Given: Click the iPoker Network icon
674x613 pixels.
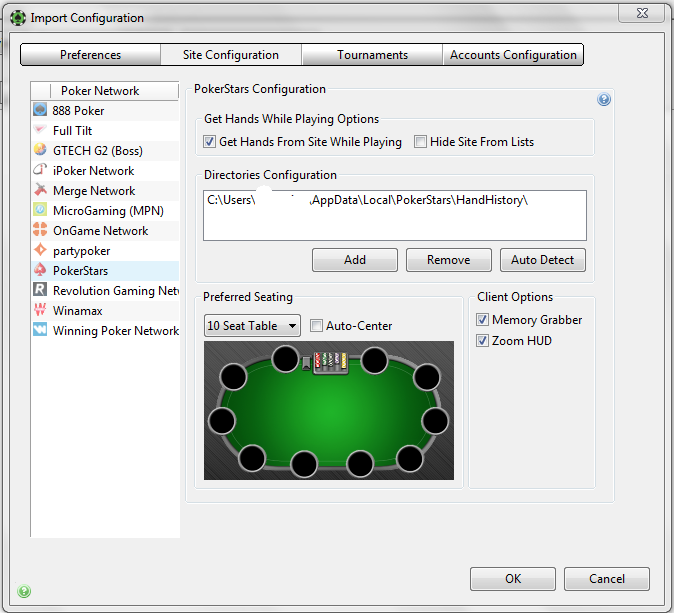Looking at the screenshot, I should 40,170.
